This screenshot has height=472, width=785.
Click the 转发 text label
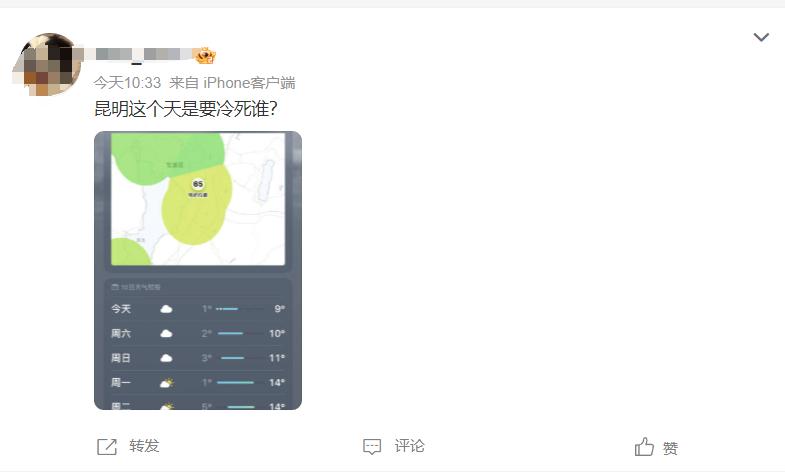(144, 446)
